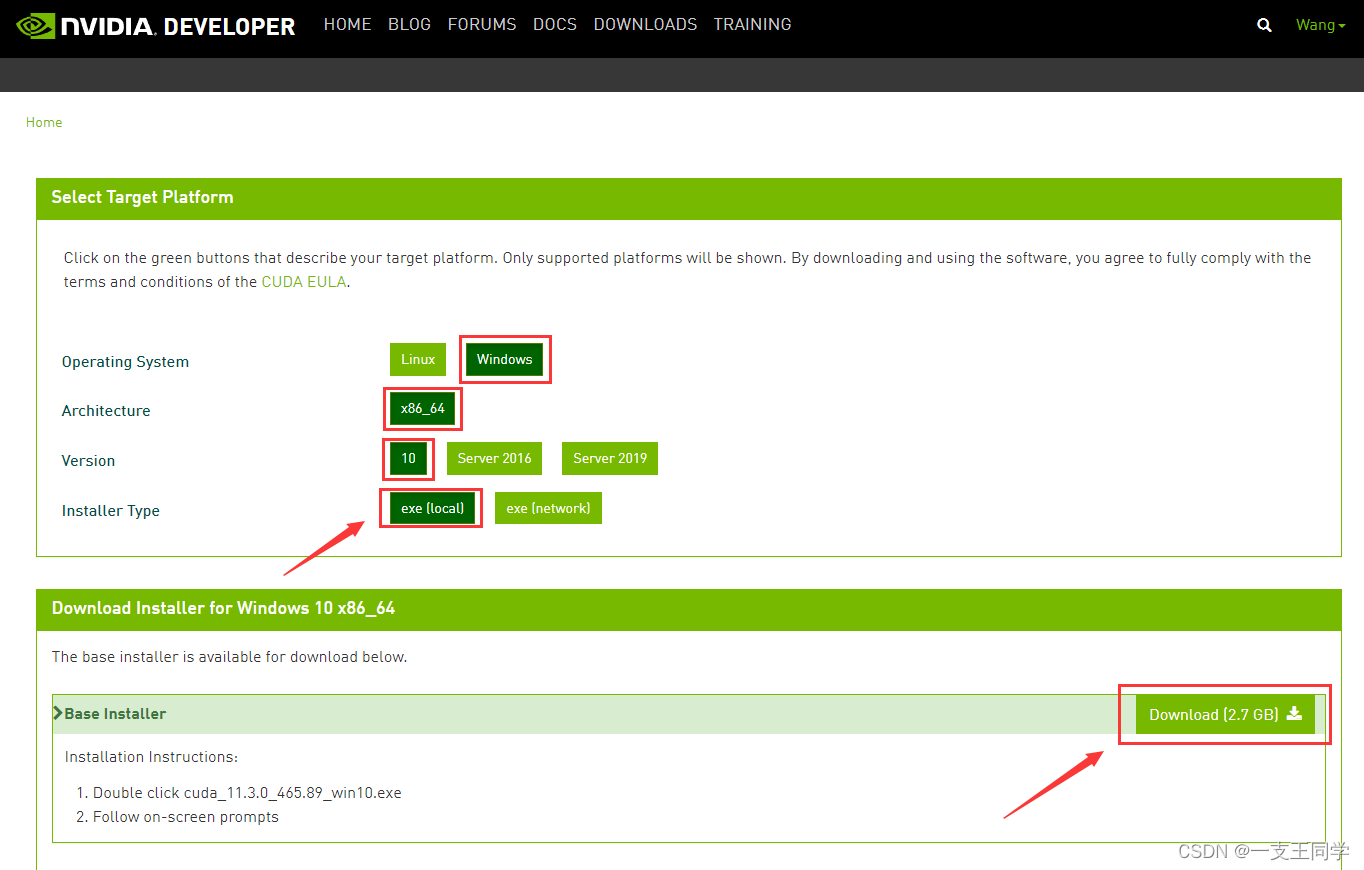Open the TRAINING menu item
This screenshot has width=1364, height=870.
(x=752, y=24)
